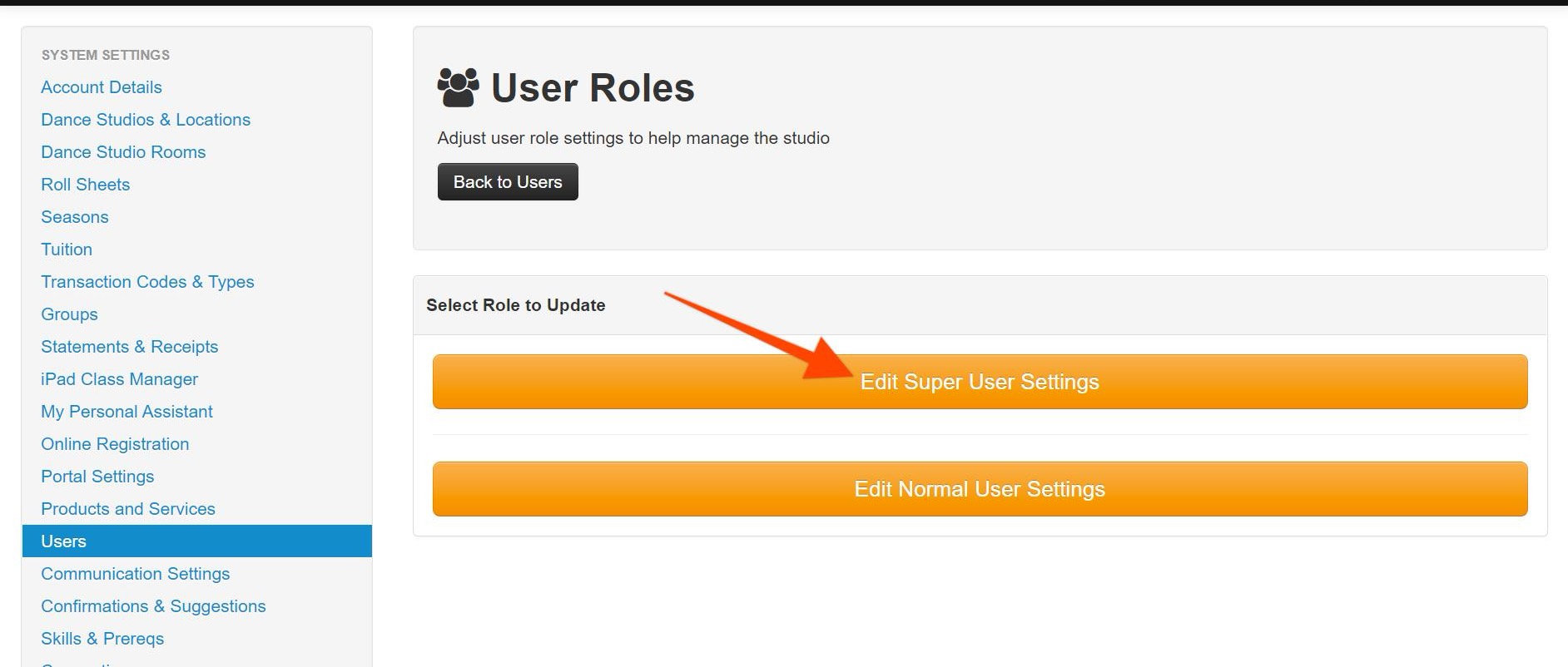Open Products and Services link

click(x=128, y=509)
